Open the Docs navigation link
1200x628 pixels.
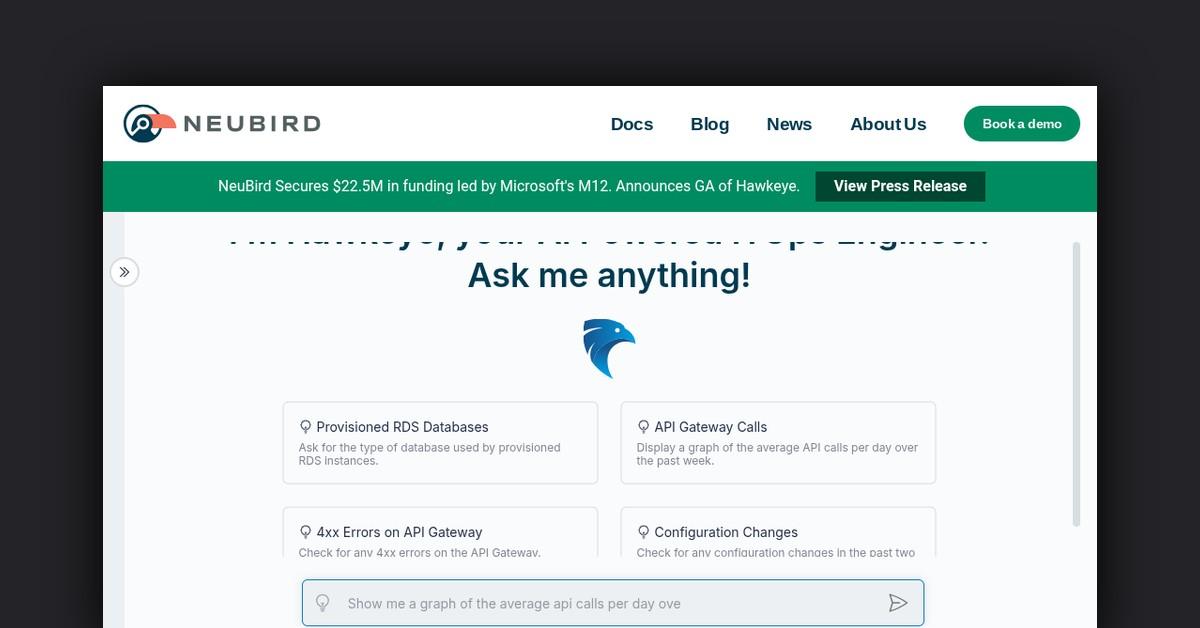pos(631,124)
